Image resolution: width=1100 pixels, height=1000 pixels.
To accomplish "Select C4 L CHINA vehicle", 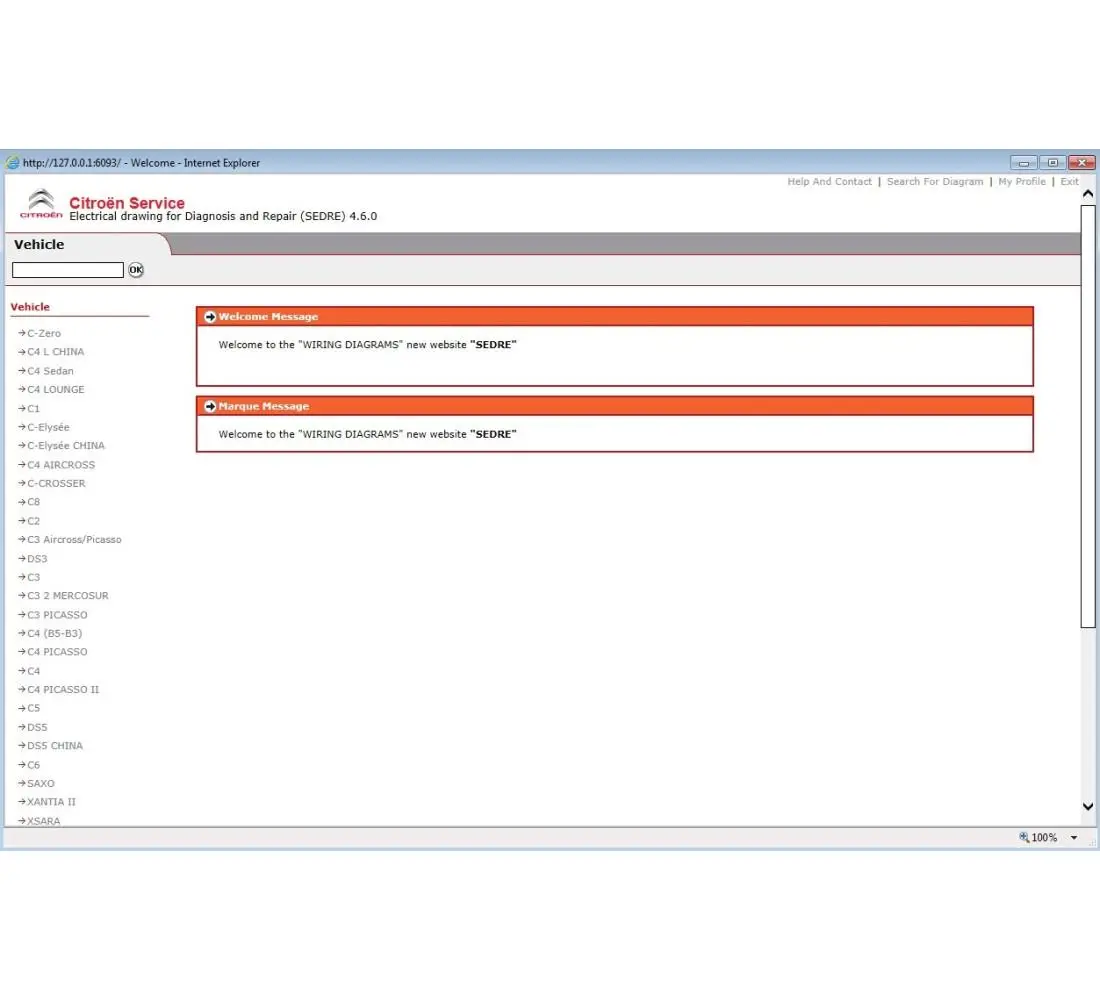I will (55, 352).
